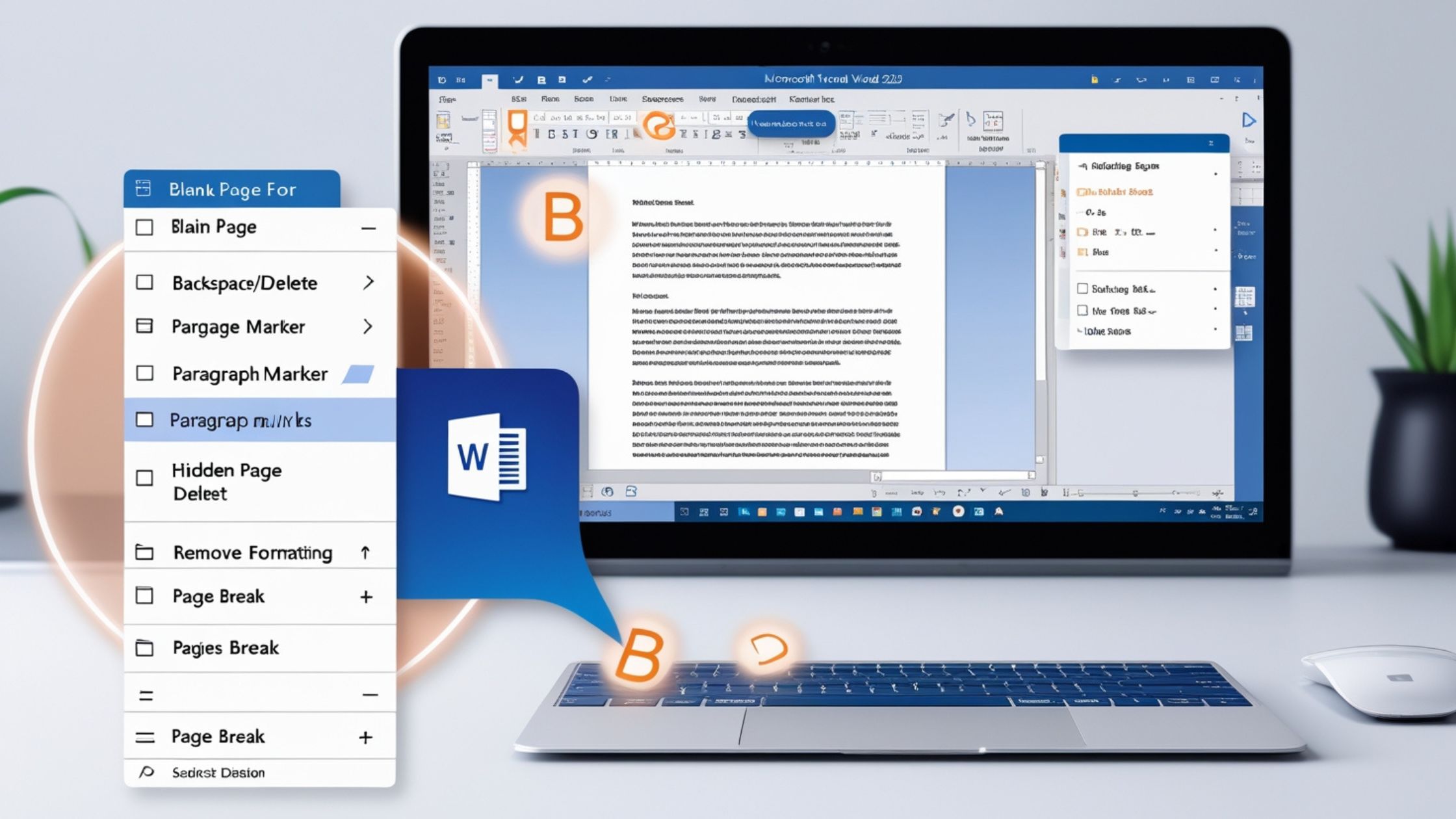1456x819 pixels.
Task: Open the File menu in the ribbon
Action: pos(446,98)
